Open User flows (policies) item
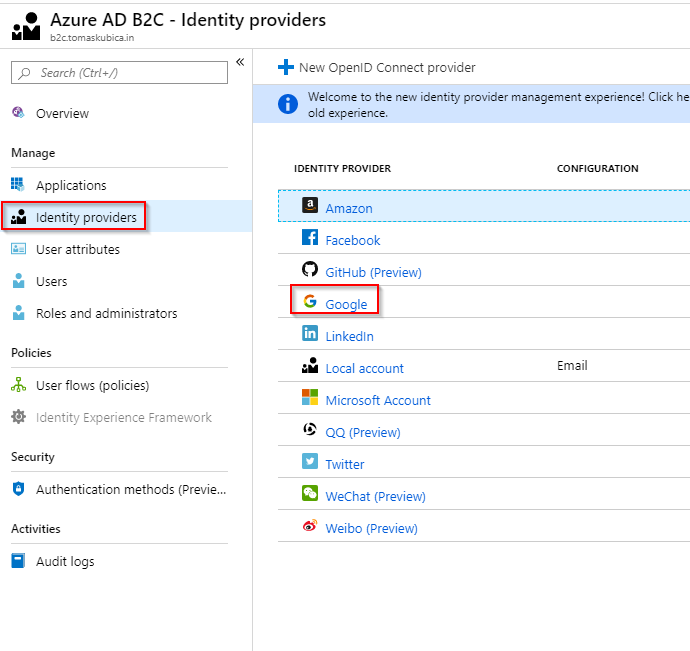 tap(92, 386)
